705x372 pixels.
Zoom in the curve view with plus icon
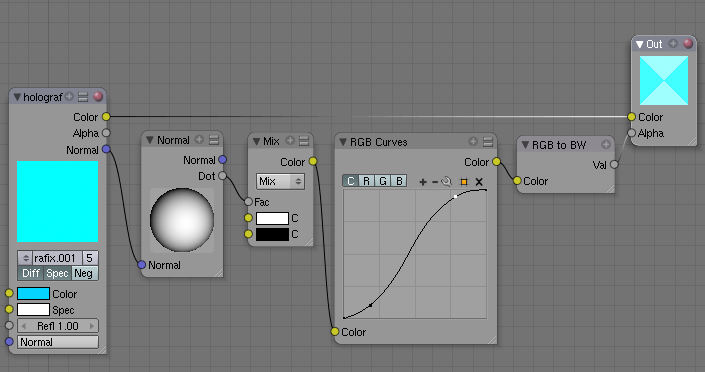[423, 182]
